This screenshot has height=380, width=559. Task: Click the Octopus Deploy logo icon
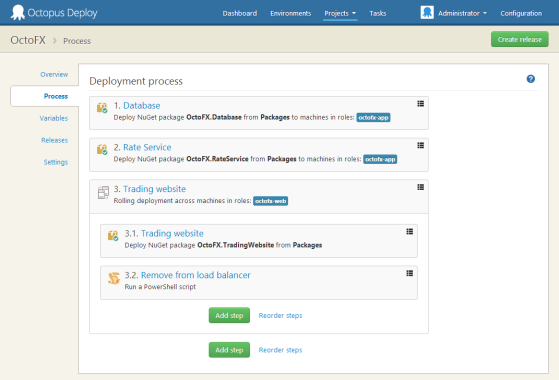pos(17,12)
